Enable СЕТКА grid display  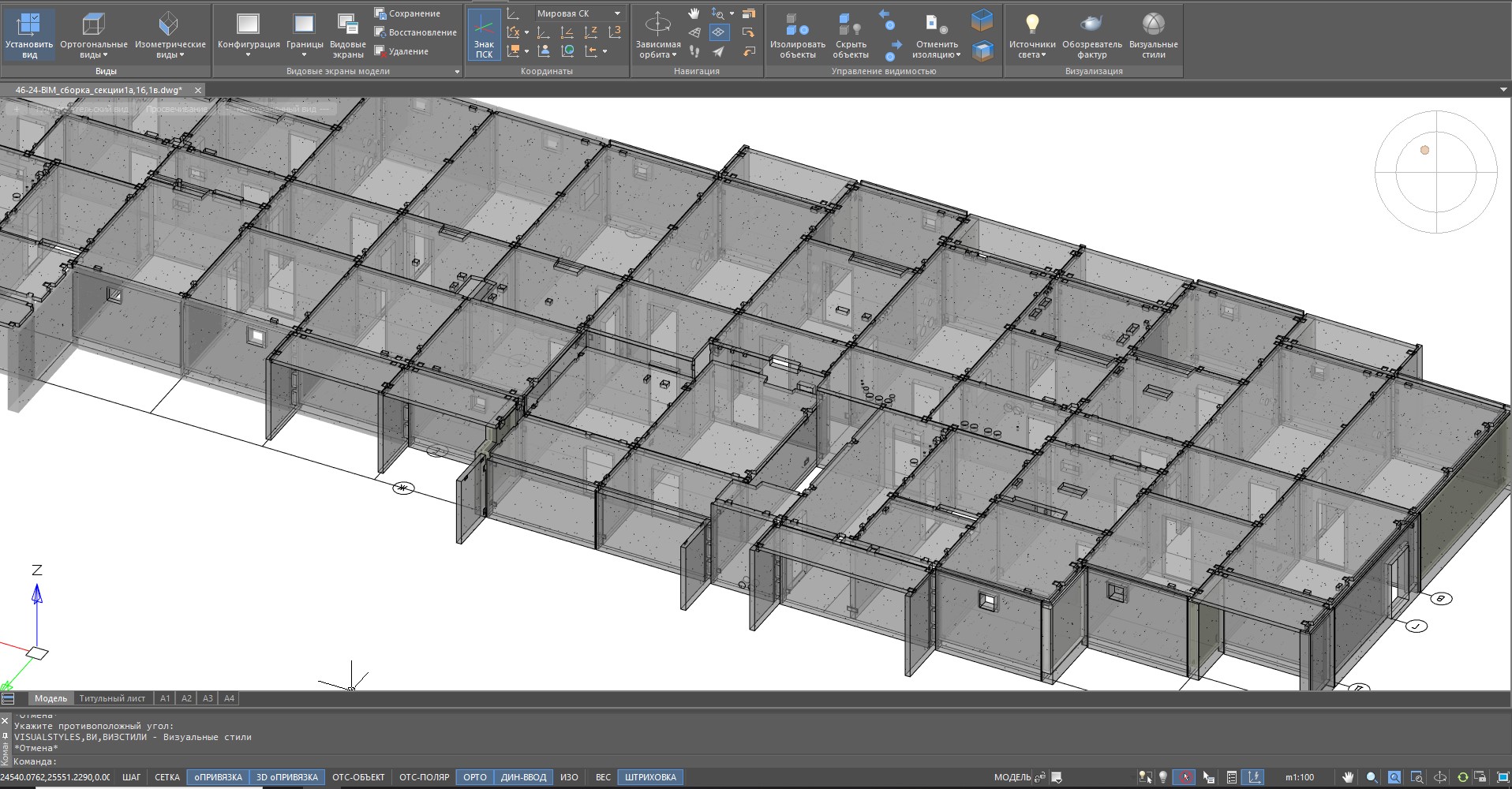click(x=167, y=777)
